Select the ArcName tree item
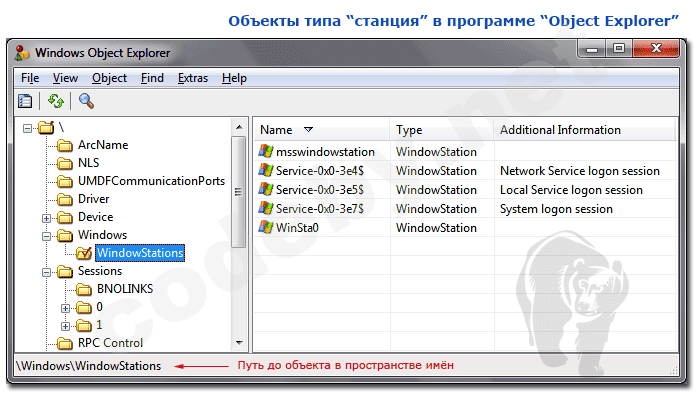This screenshot has height=394, width=696. click(x=103, y=145)
